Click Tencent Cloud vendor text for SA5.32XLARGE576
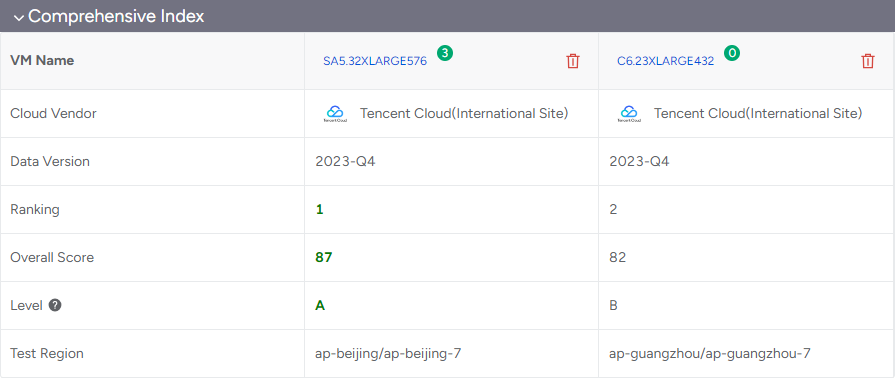This screenshot has width=895, height=378. [464, 114]
